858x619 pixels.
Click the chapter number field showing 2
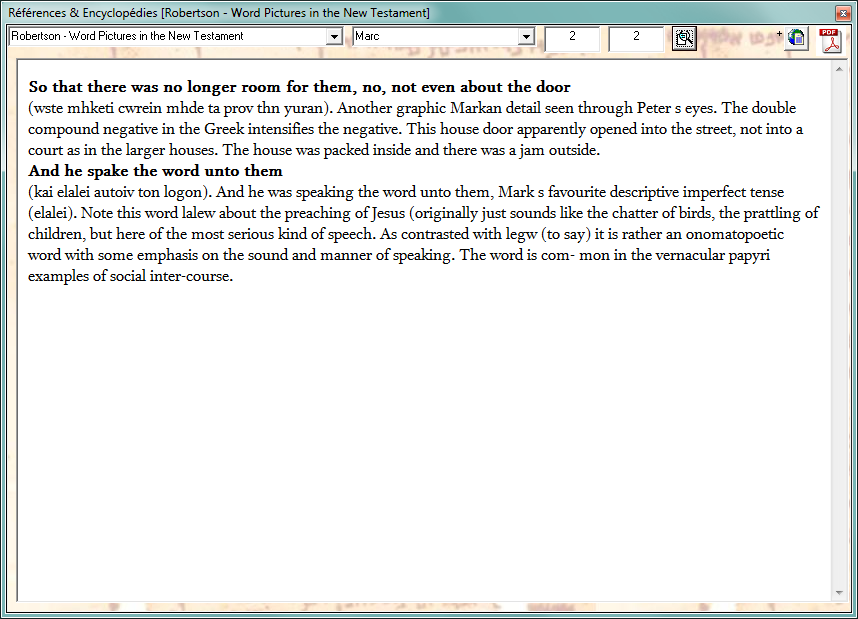point(572,38)
